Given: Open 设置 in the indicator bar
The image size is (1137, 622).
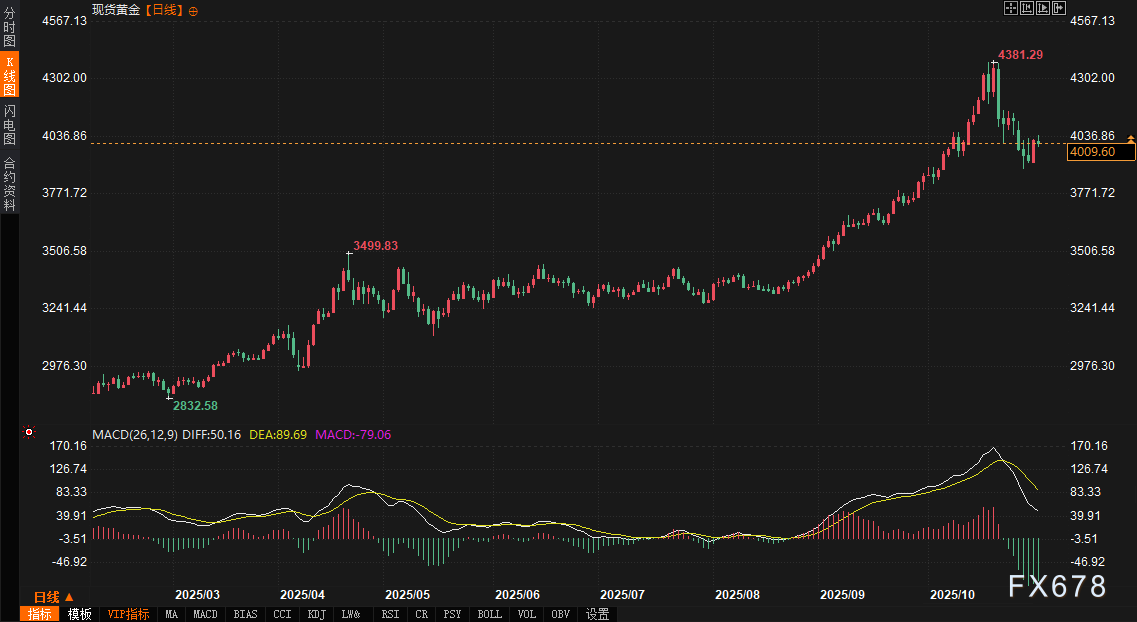Looking at the screenshot, I should click(x=598, y=614).
